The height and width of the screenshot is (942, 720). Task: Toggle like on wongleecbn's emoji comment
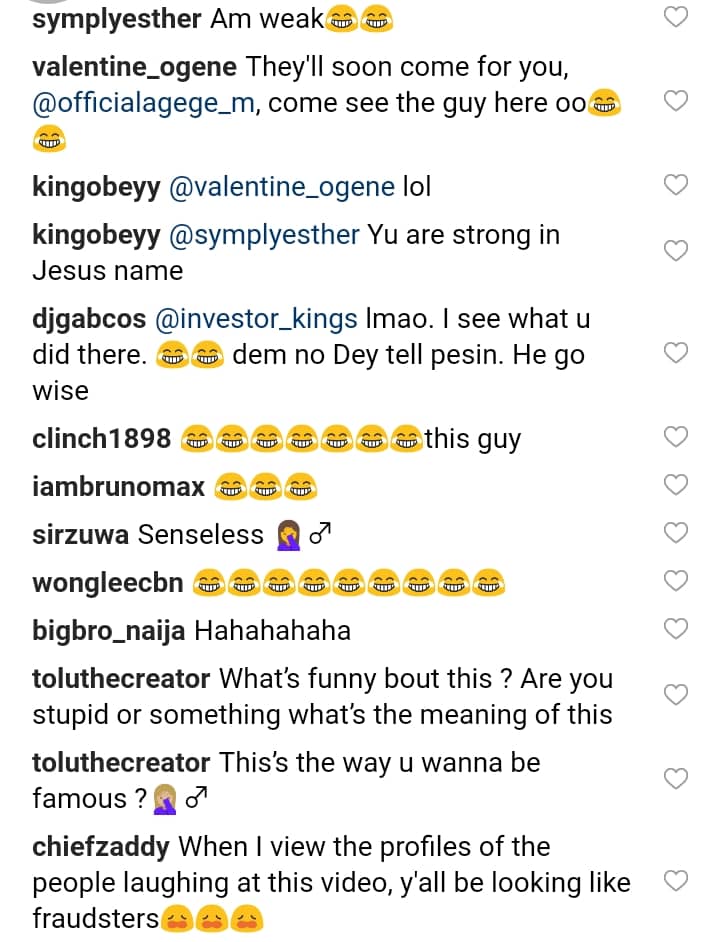click(677, 581)
